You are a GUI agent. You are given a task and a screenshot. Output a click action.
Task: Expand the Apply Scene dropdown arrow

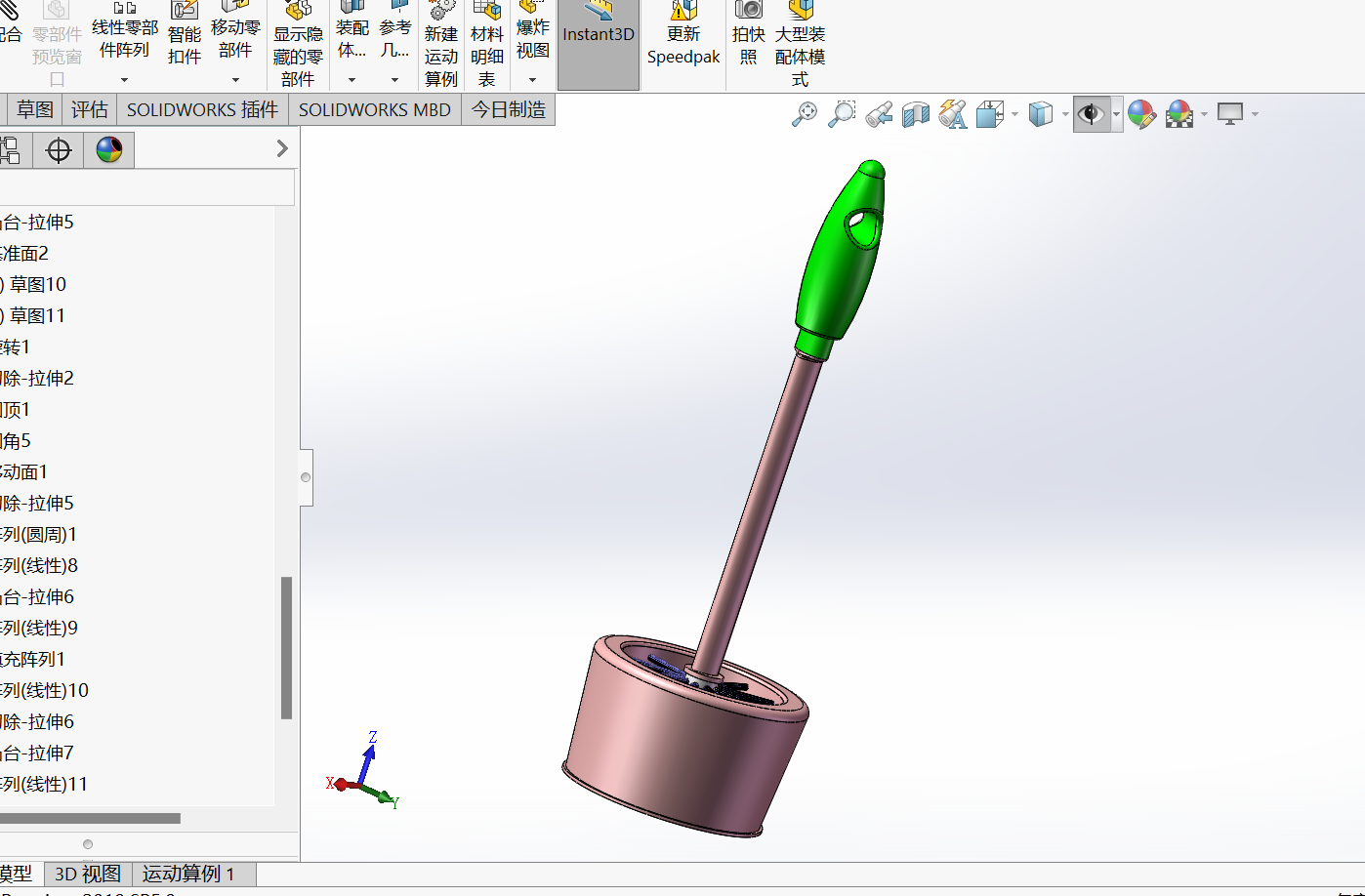[x=1204, y=114]
